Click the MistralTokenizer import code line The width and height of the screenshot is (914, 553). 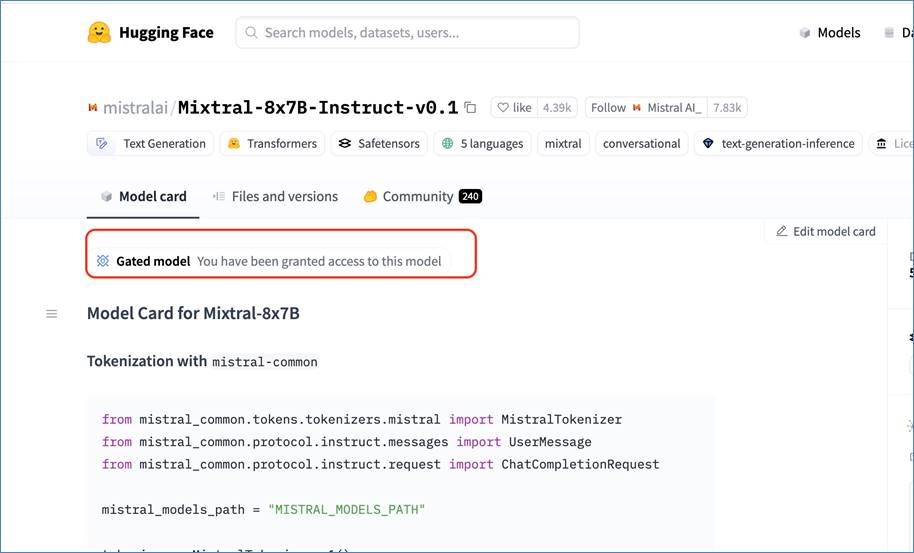362,420
